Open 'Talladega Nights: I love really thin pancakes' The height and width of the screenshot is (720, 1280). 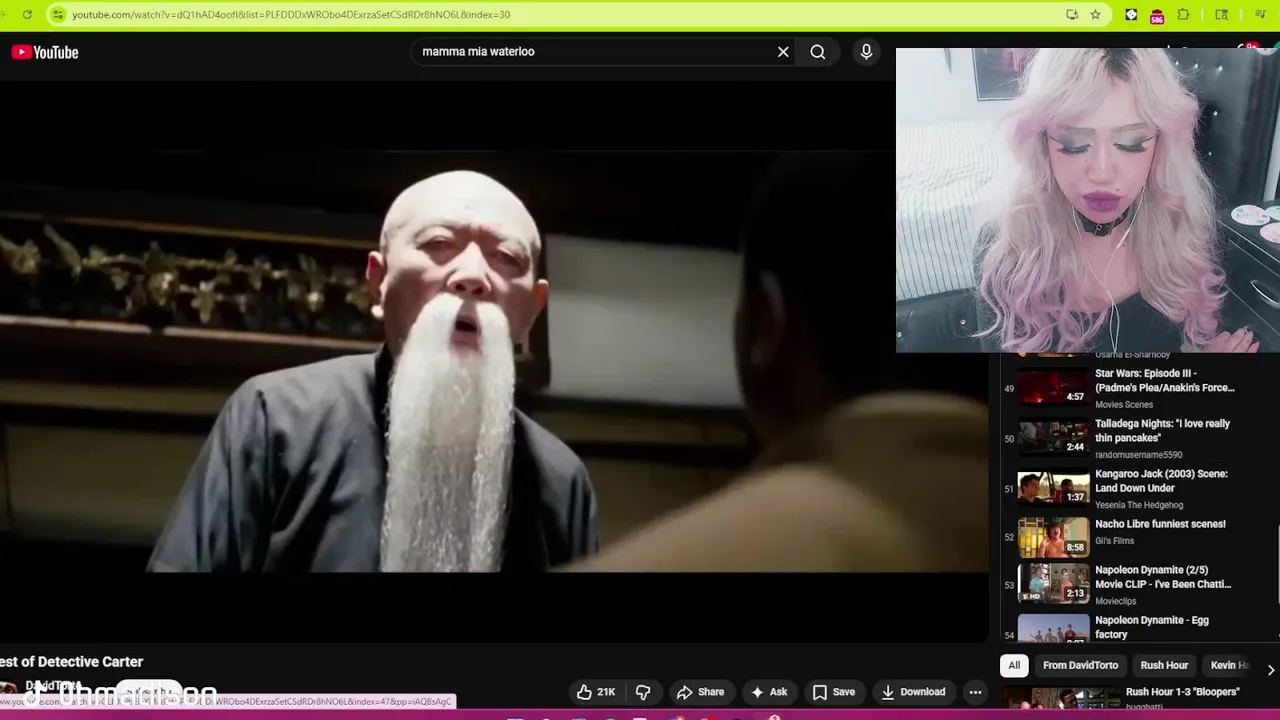point(1162,430)
